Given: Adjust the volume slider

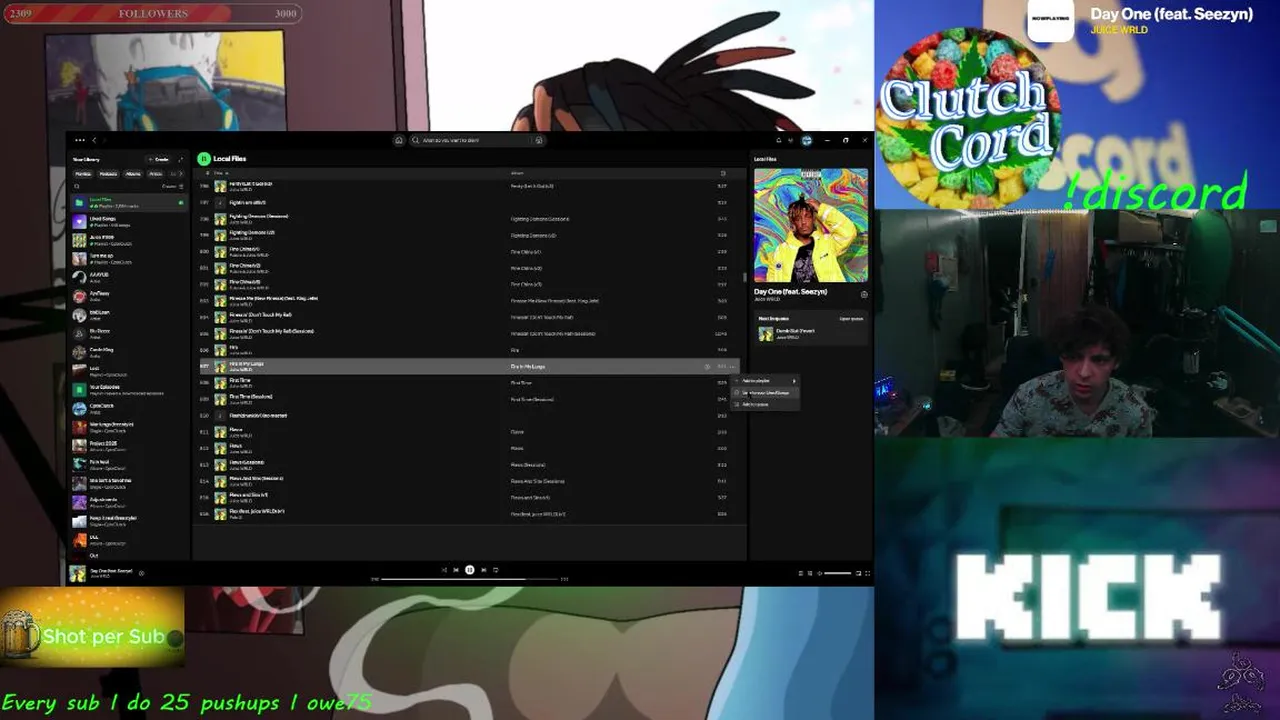Looking at the screenshot, I should pyautogui.click(x=838, y=573).
